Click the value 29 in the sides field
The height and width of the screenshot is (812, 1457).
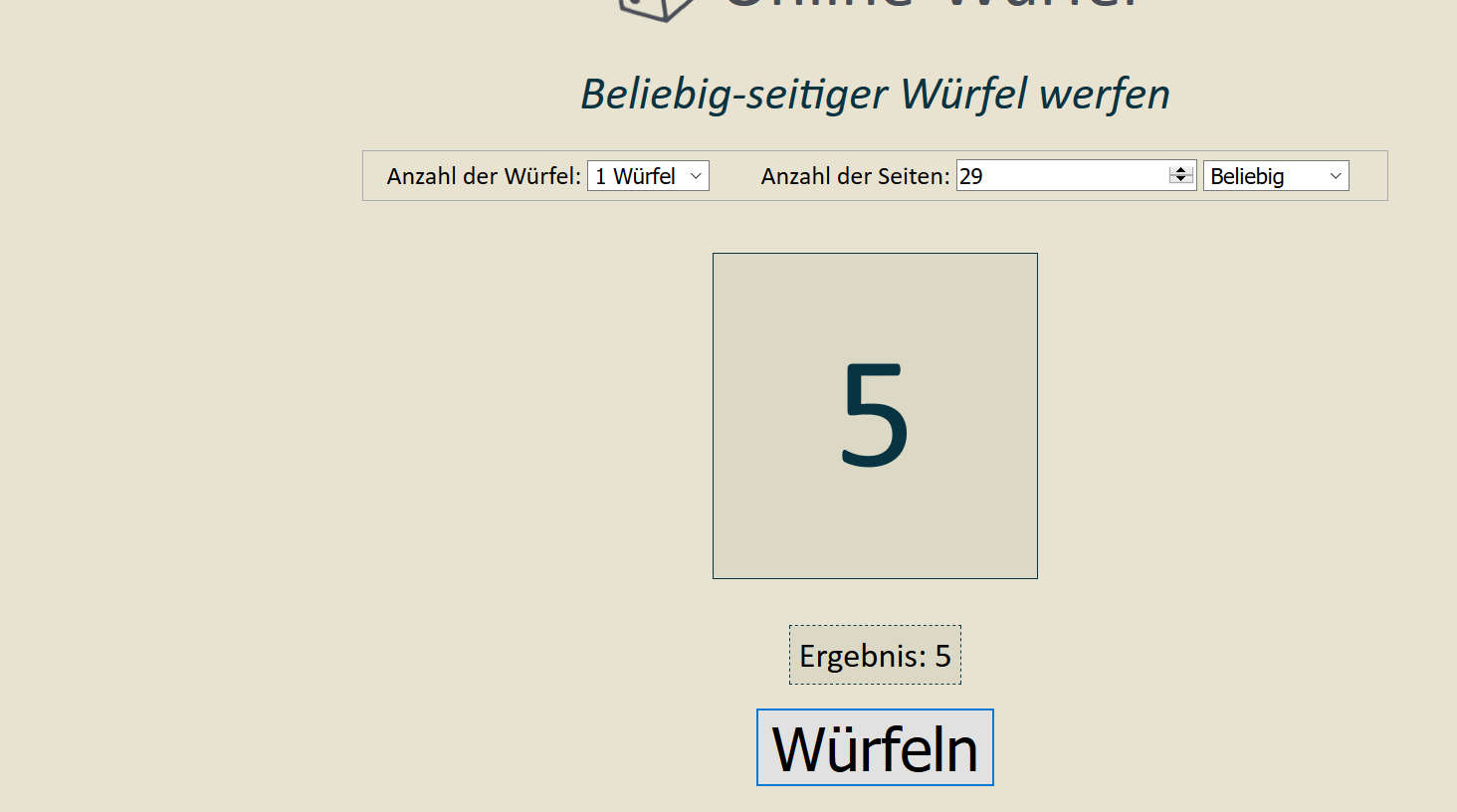[971, 176]
